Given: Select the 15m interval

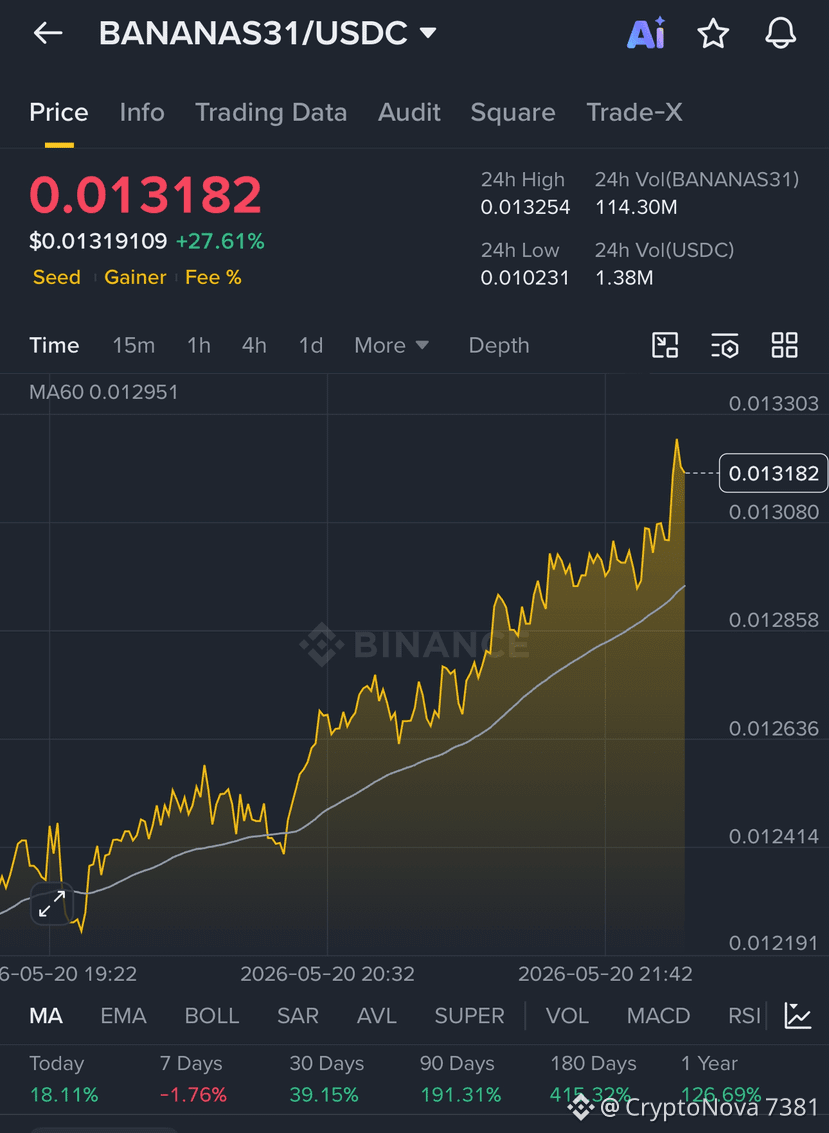Looking at the screenshot, I should [x=133, y=345].
